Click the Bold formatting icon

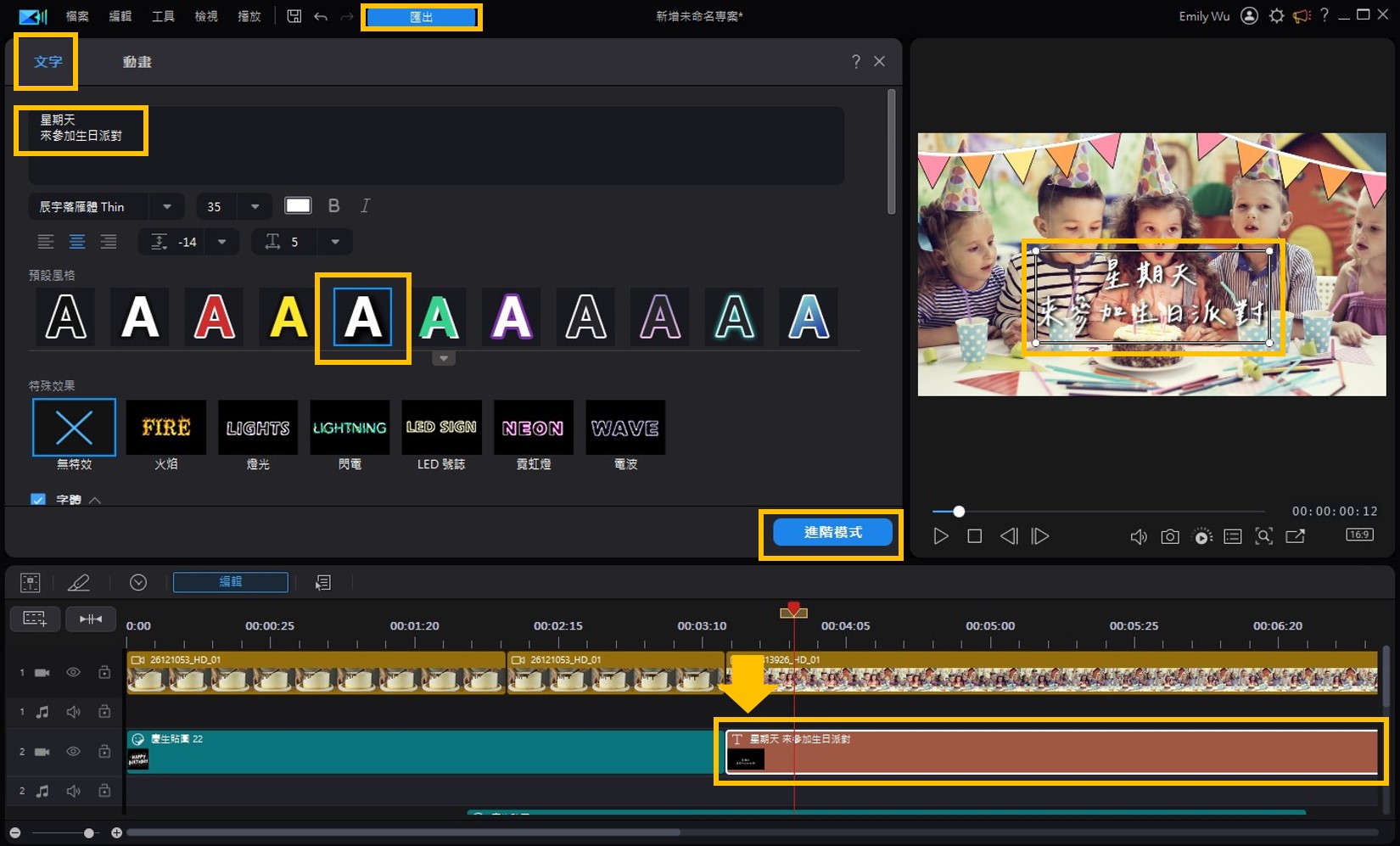(333, 206)
